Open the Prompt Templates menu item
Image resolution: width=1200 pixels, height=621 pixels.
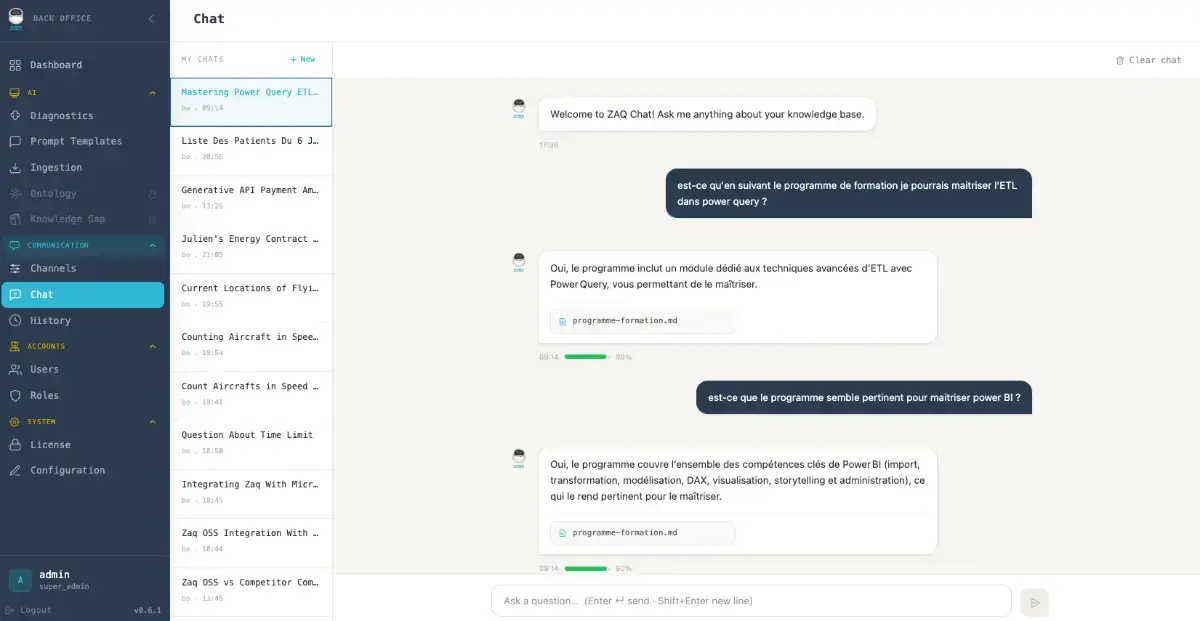click(x=76, y=142)
